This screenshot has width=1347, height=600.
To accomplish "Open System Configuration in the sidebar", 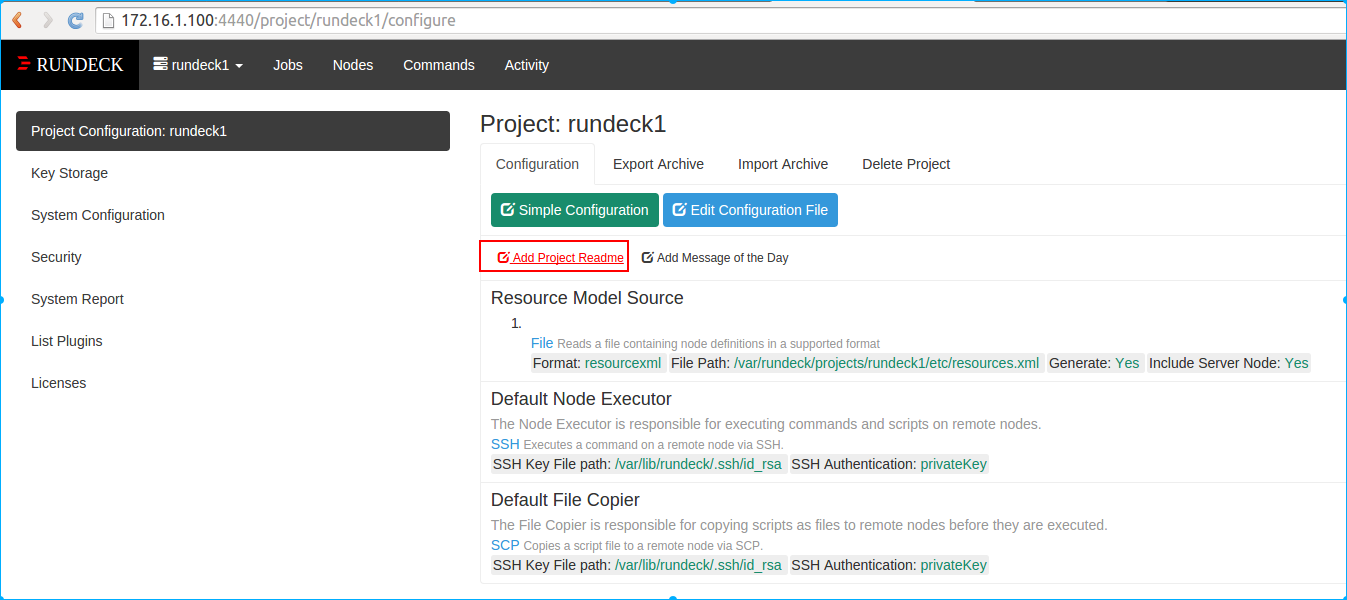I will (x=98, y=215).
